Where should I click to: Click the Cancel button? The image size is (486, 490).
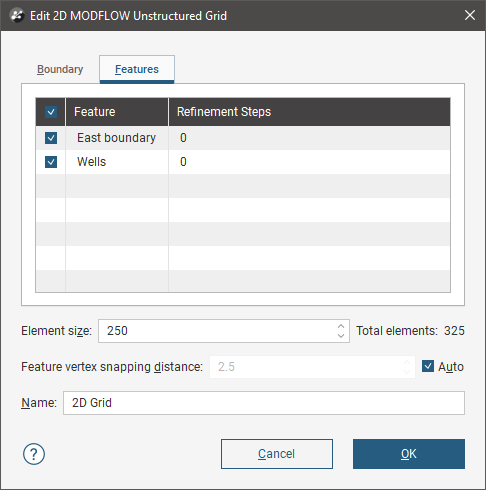pyautogui.click(x=277, y=454)
